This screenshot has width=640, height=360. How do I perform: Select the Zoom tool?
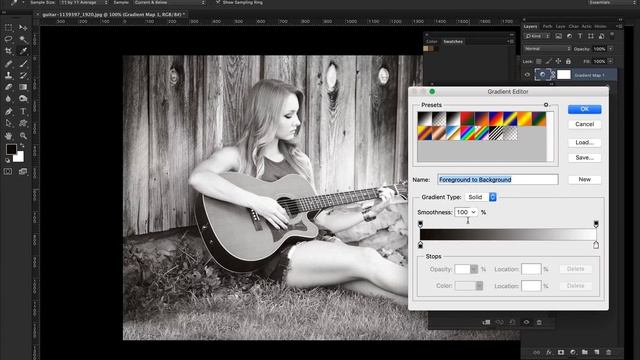pos(23,136)
